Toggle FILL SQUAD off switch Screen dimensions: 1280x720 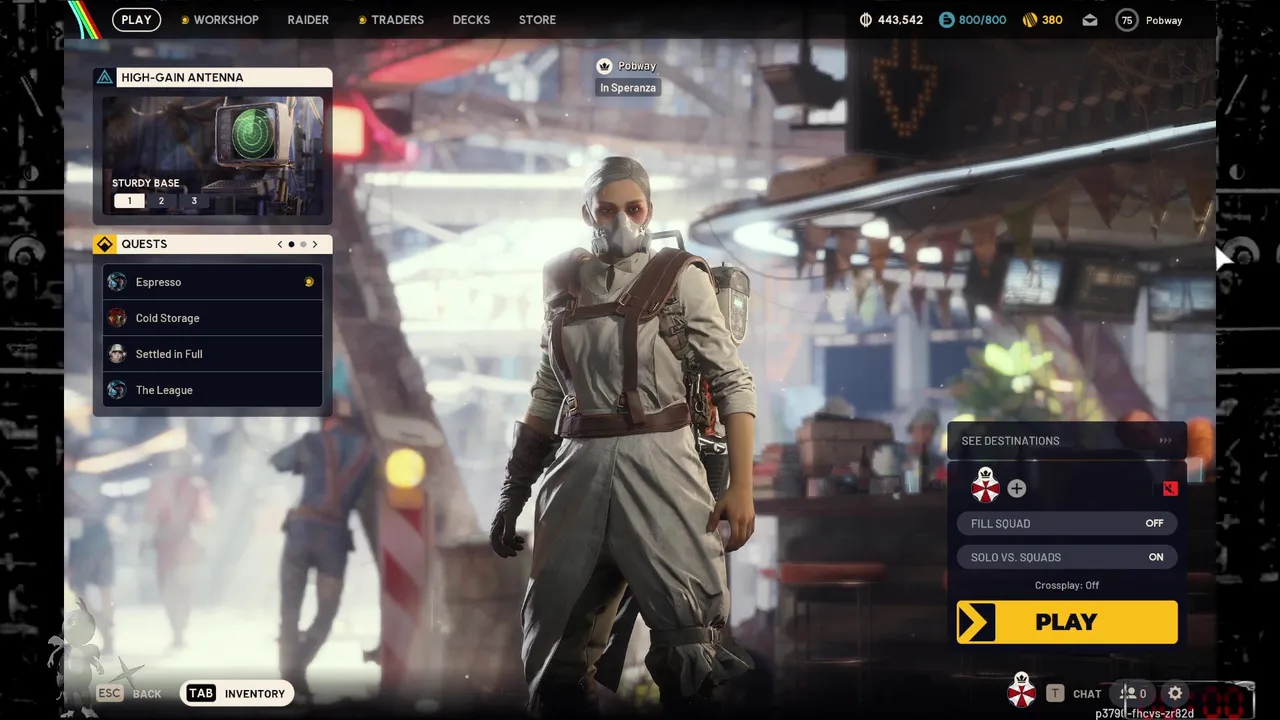click(1067, 523)
